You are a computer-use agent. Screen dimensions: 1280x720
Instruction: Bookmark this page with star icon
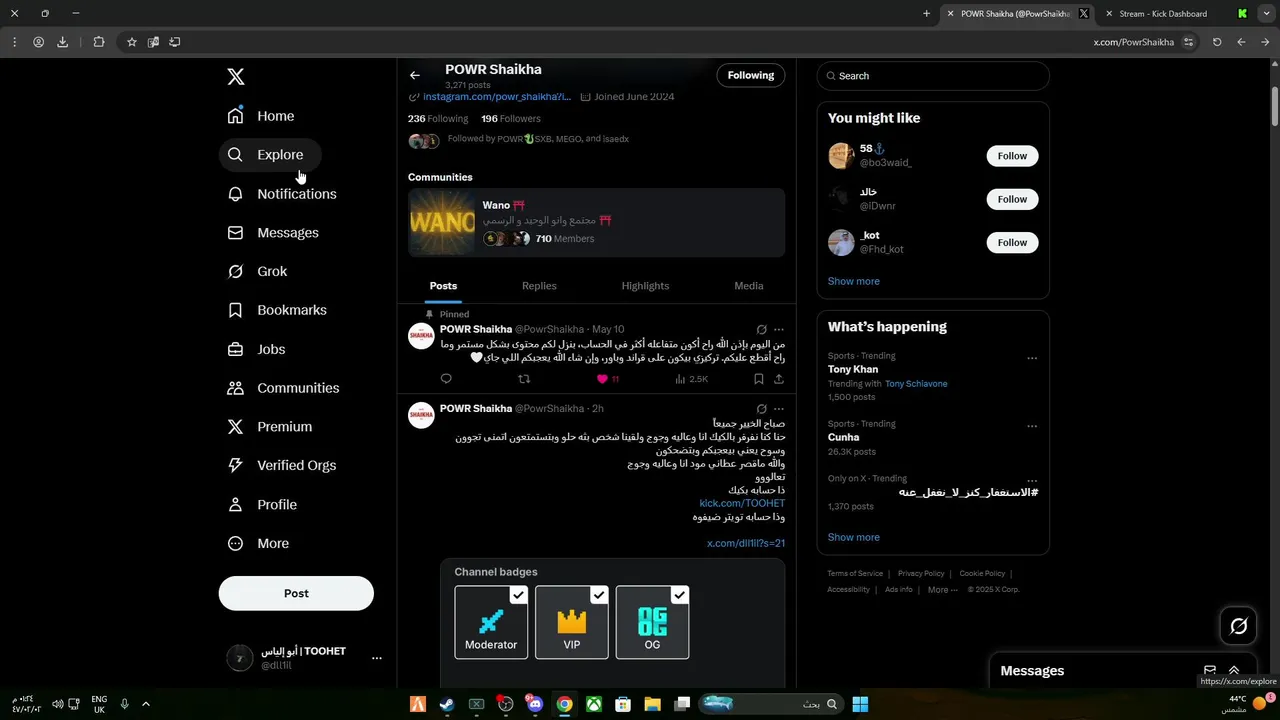(131, 42)
